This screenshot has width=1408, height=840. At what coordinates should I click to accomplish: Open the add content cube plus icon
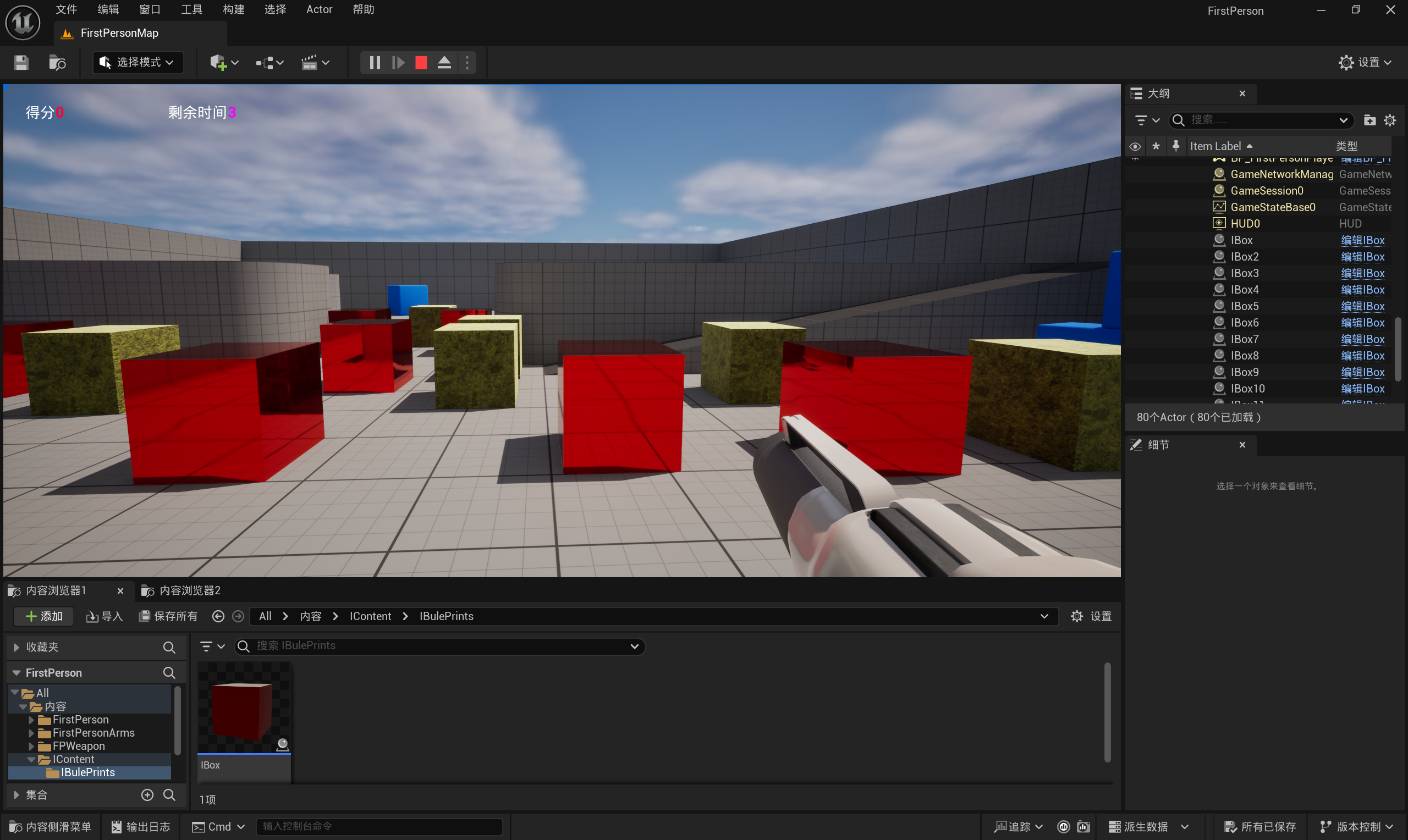(x=218, y=62)
